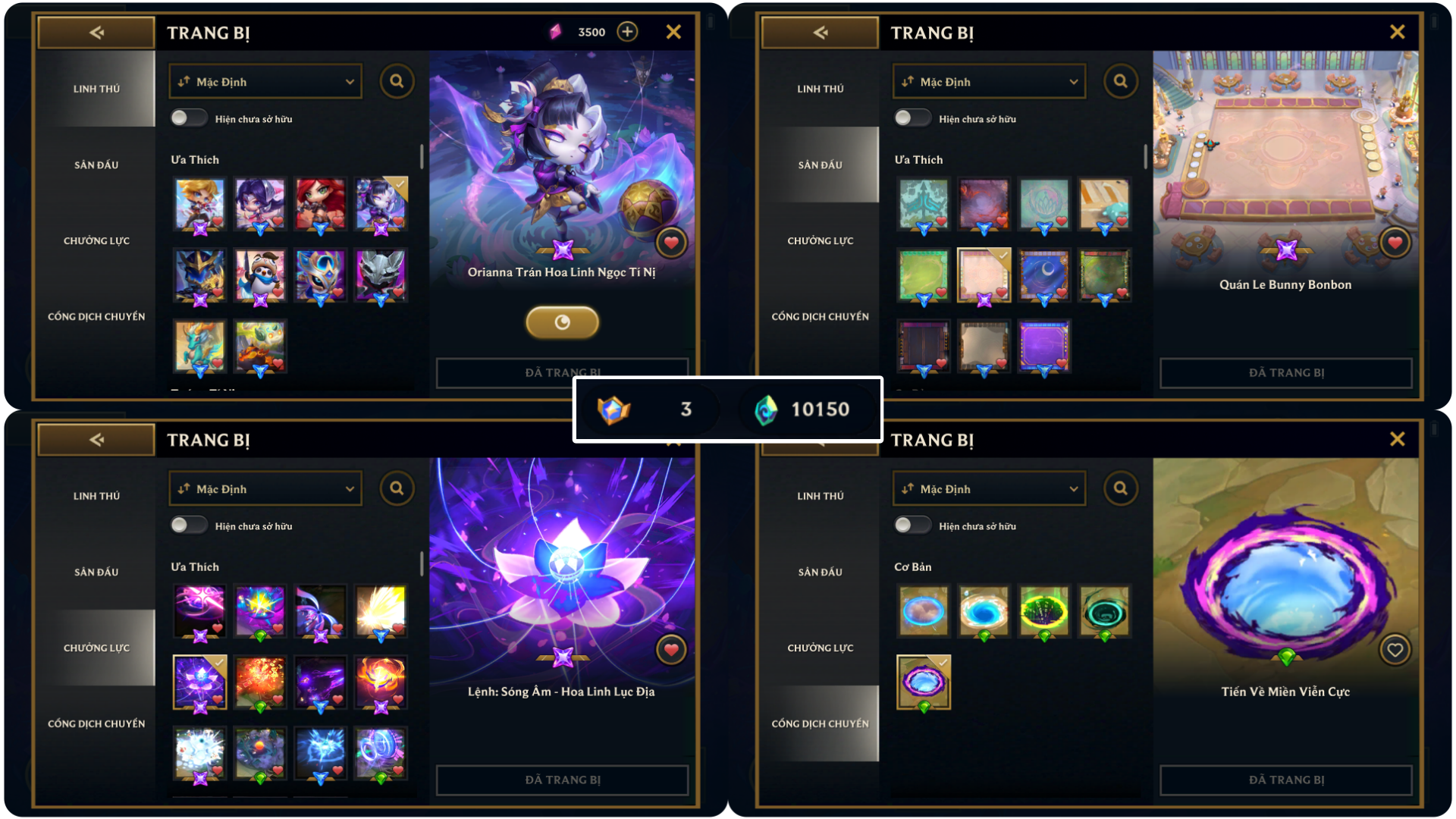Click heart favorite icon on Orianna preview
This screenshot has height=819, width=1456.
pyautogui.click(x=671, y=243)
